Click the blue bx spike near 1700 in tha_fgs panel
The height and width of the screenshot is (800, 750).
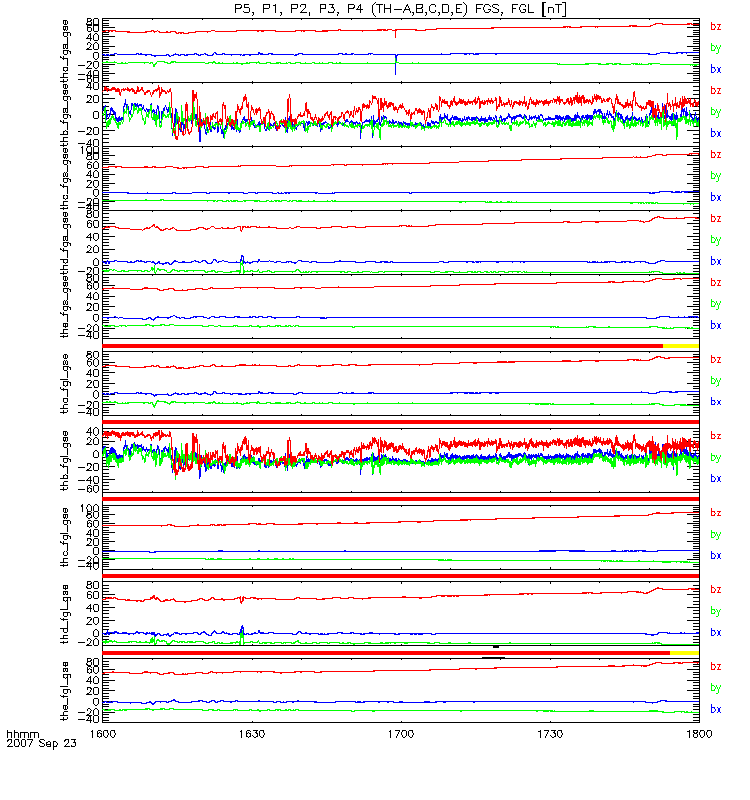click(x=395, y=64)
